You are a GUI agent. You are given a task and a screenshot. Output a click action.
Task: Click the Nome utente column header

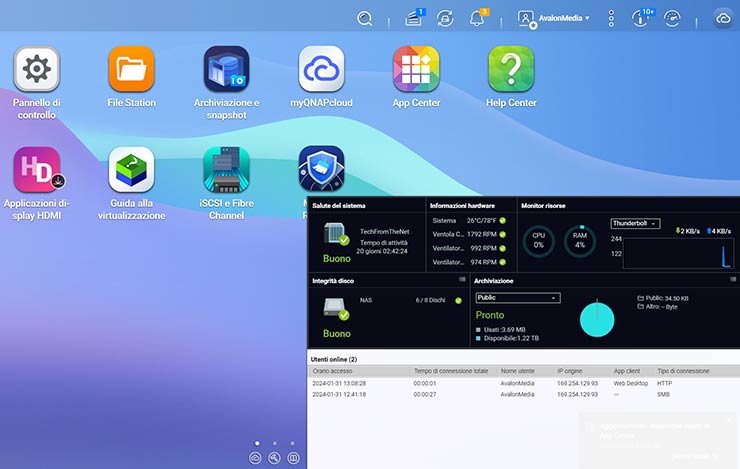pyautogui.click(x=518, y=371)
